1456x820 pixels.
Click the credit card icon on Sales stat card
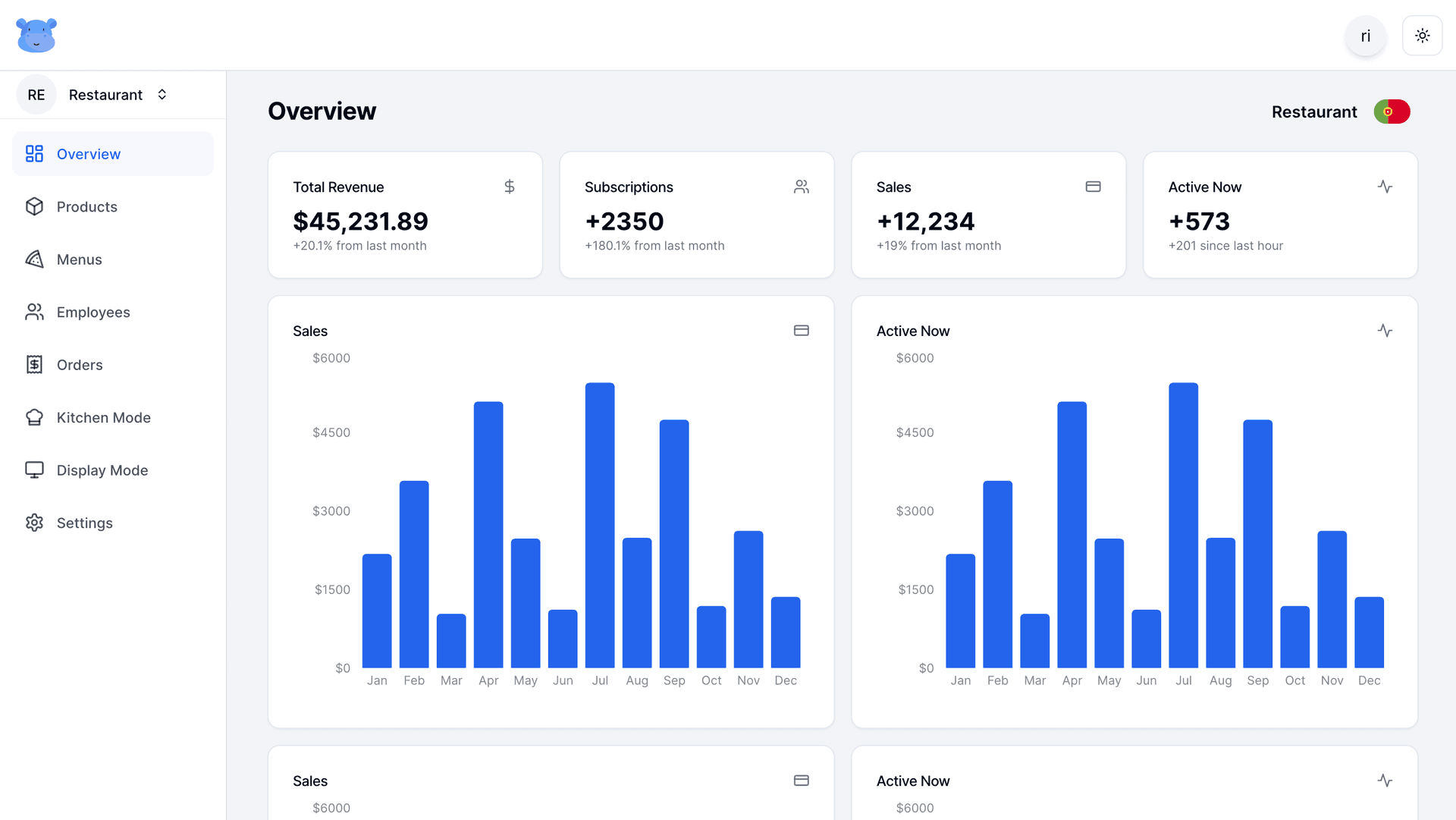tap(1093, 187)
